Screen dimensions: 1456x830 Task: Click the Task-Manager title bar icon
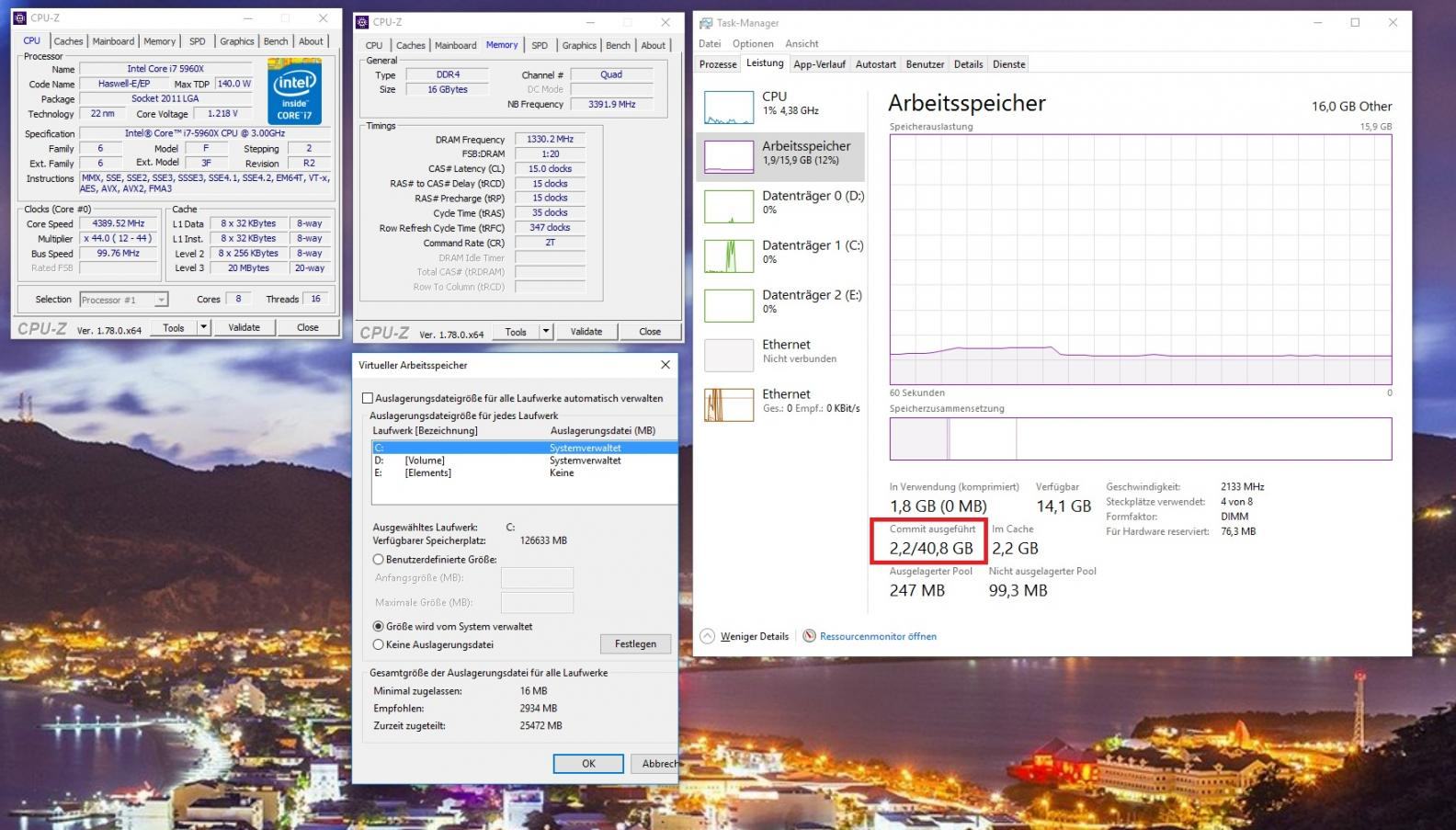[706, 23]
